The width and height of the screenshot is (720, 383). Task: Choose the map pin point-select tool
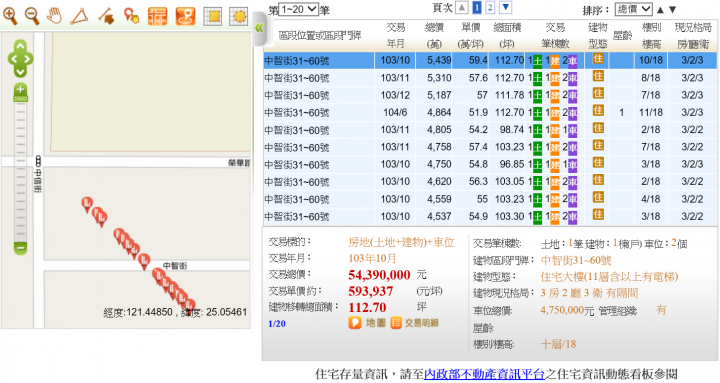coord(131,16)
